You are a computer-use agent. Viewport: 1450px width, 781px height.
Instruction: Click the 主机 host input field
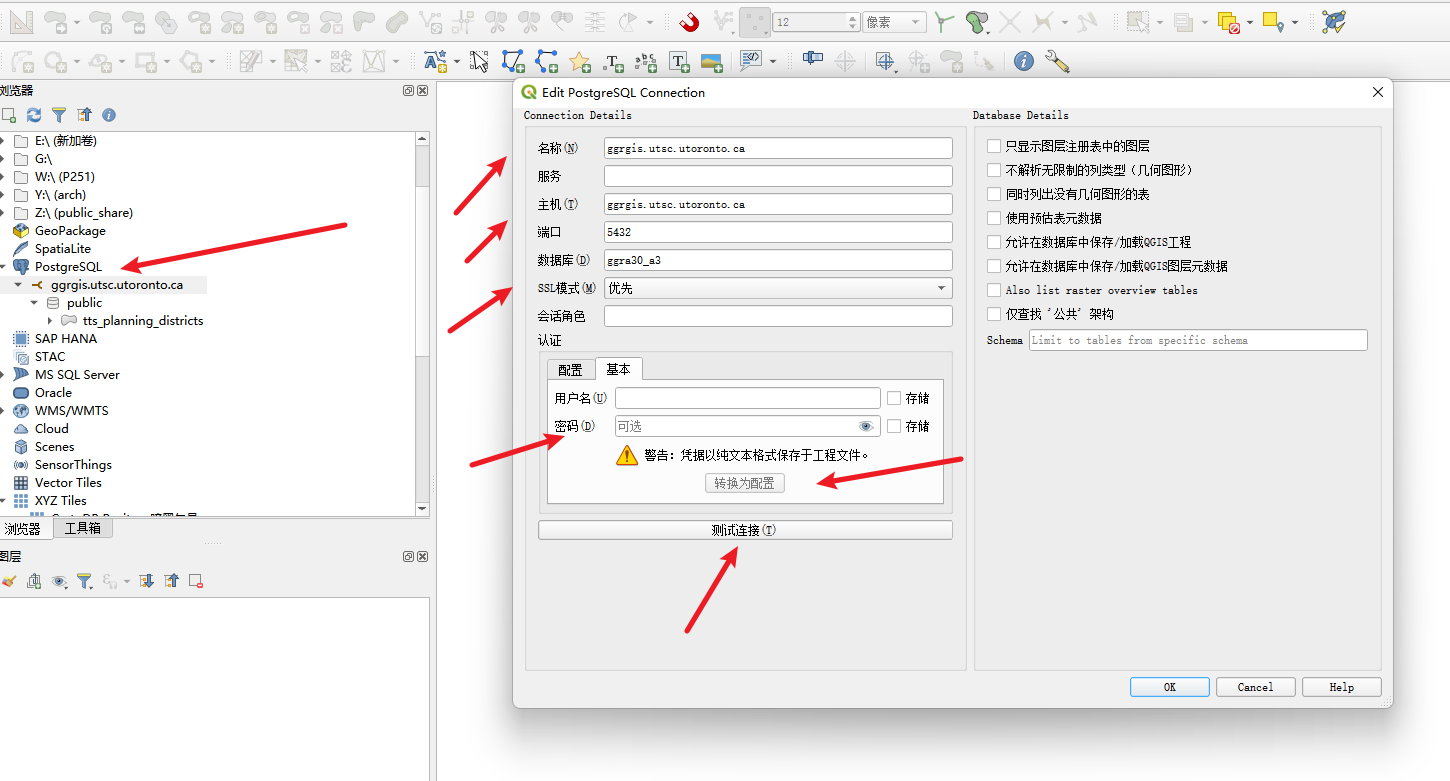778,204
